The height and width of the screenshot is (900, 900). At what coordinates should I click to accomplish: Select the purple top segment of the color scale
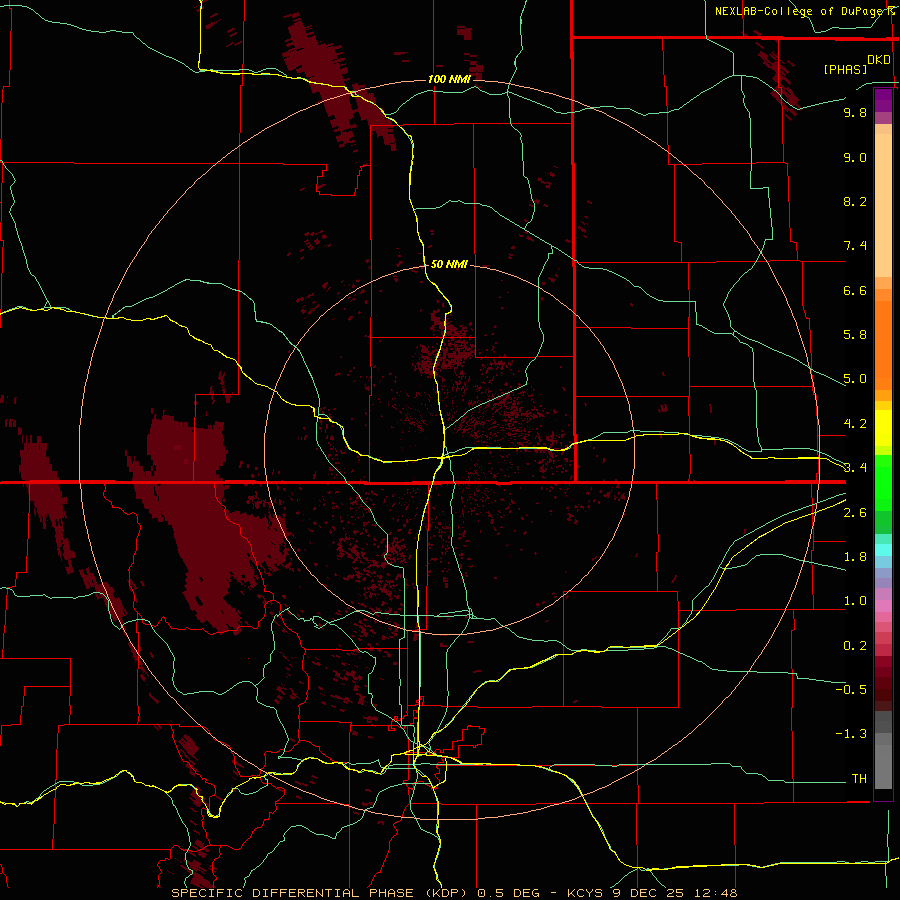[883, 100]
